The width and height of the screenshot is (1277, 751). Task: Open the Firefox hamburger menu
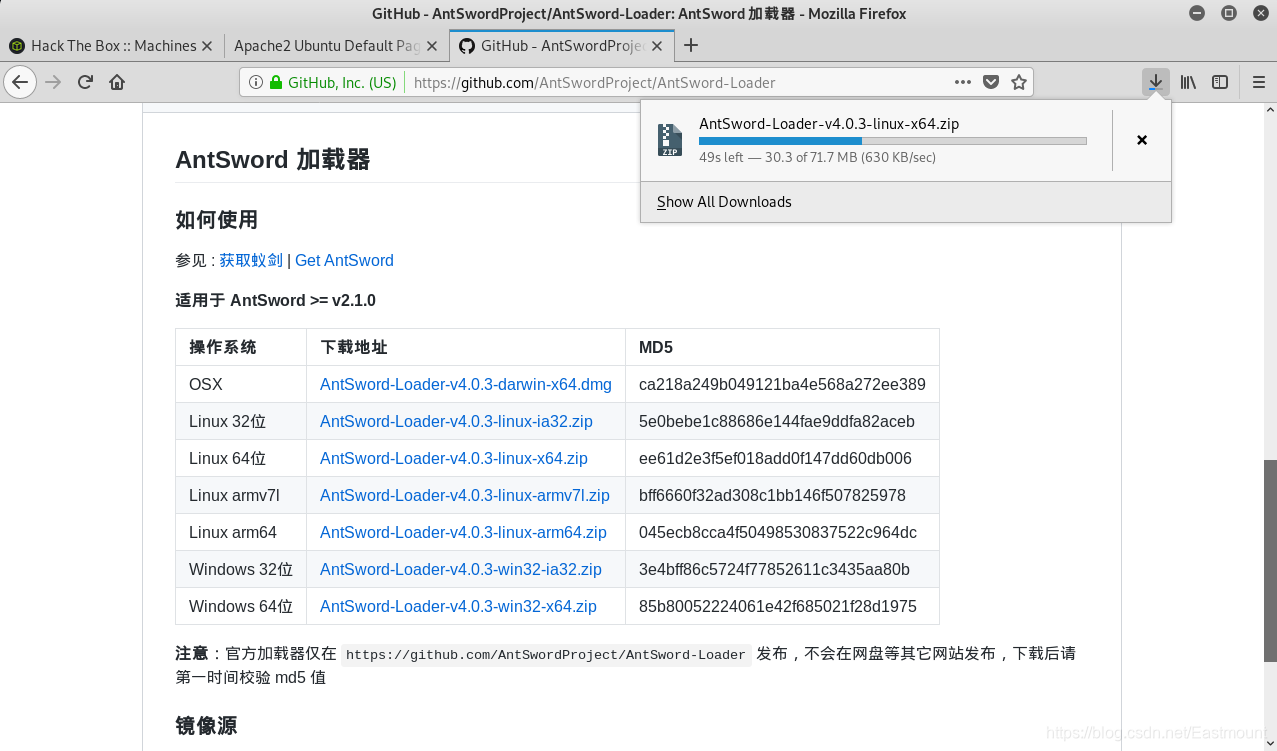1258,82
